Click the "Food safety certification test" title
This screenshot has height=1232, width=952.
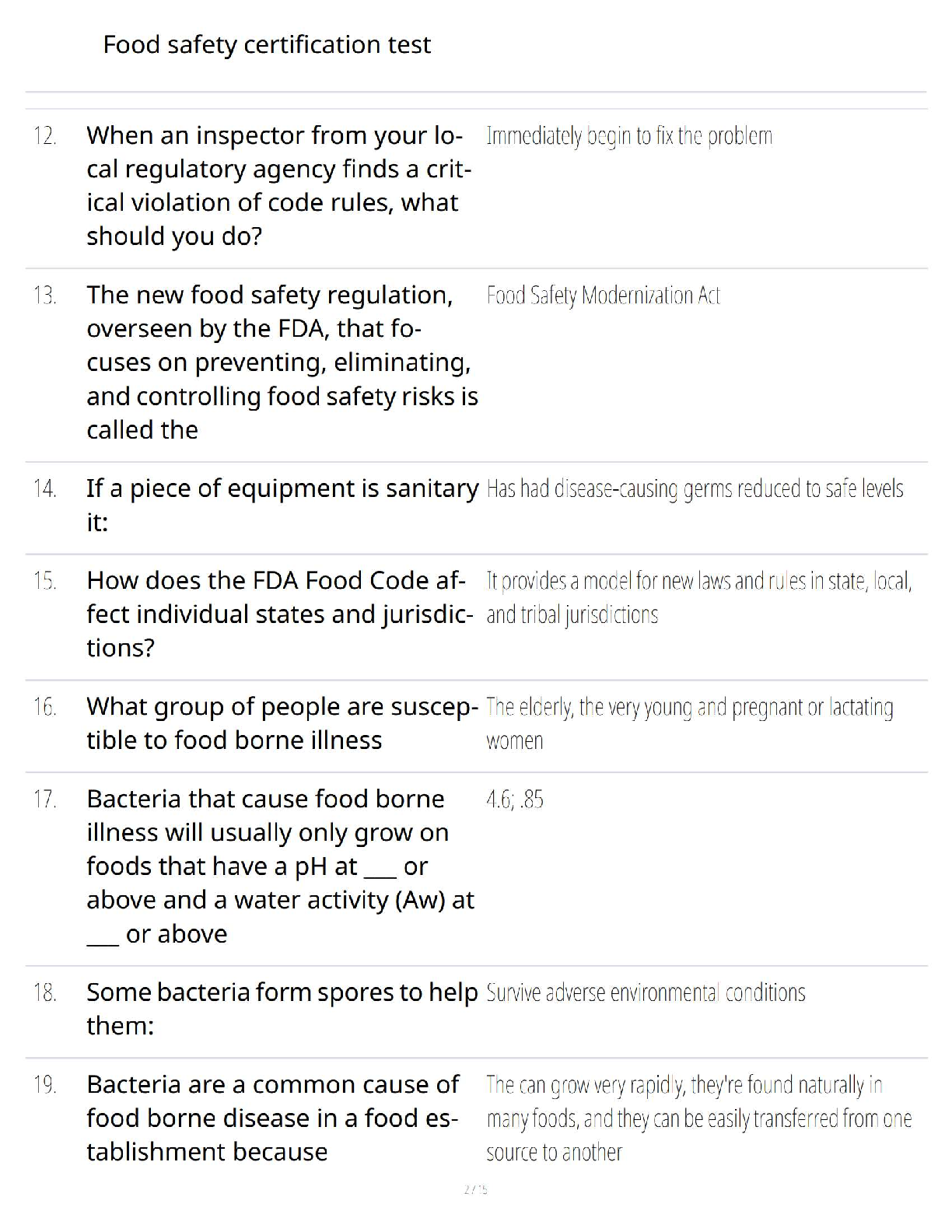tap(266, 45)
